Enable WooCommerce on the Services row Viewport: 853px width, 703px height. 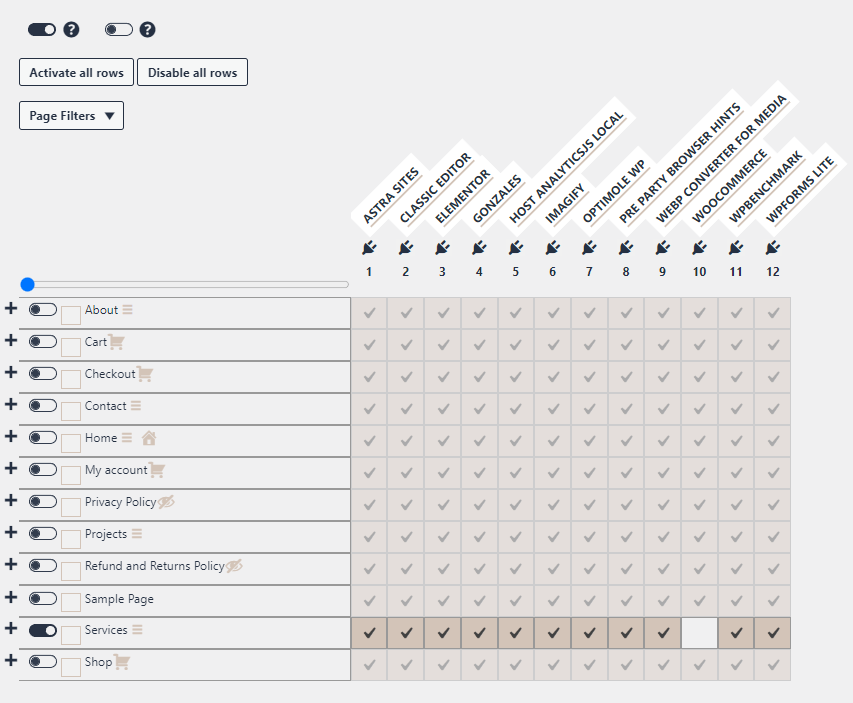point(700,633)
